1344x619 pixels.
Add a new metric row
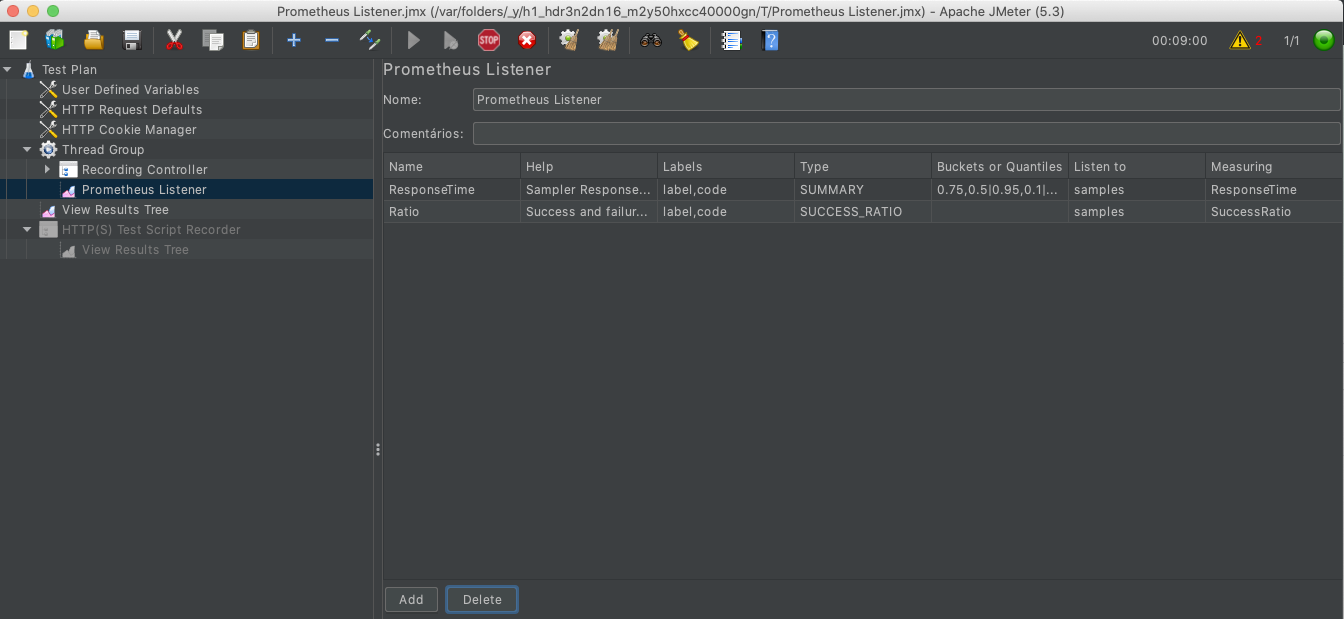click(411, 599)
